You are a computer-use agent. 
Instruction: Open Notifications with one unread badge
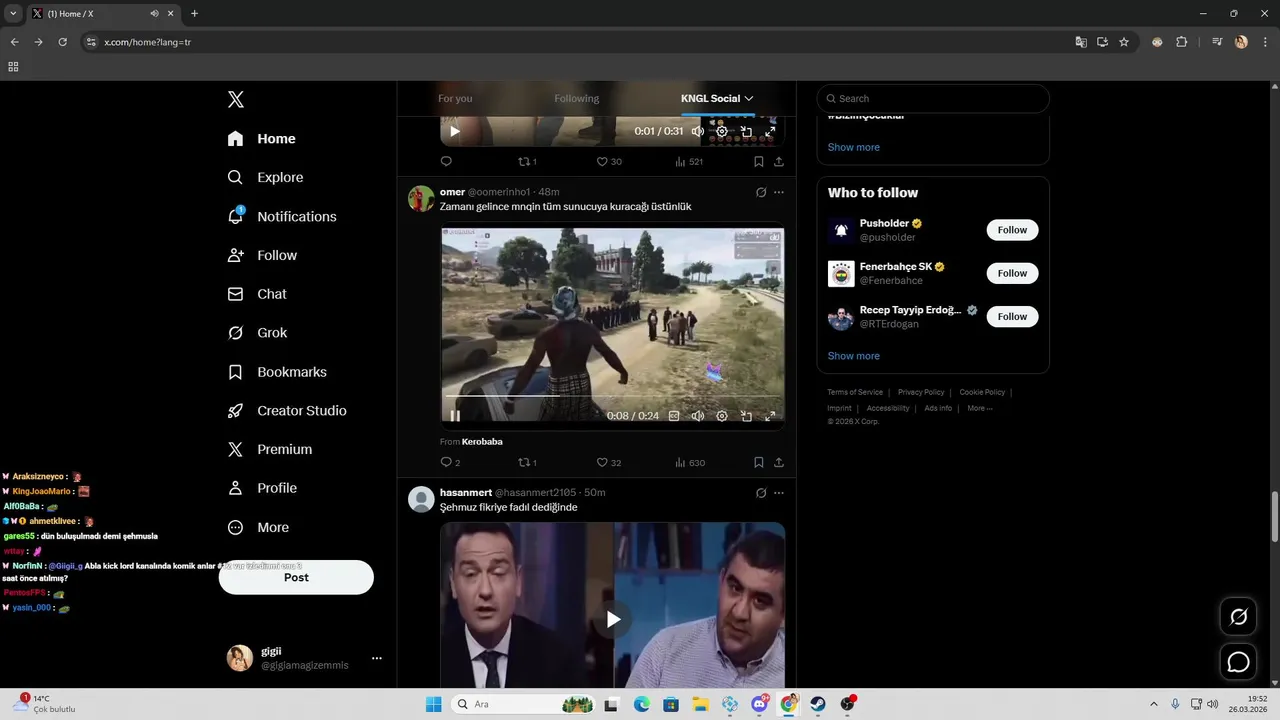click(x=282, y=216)
